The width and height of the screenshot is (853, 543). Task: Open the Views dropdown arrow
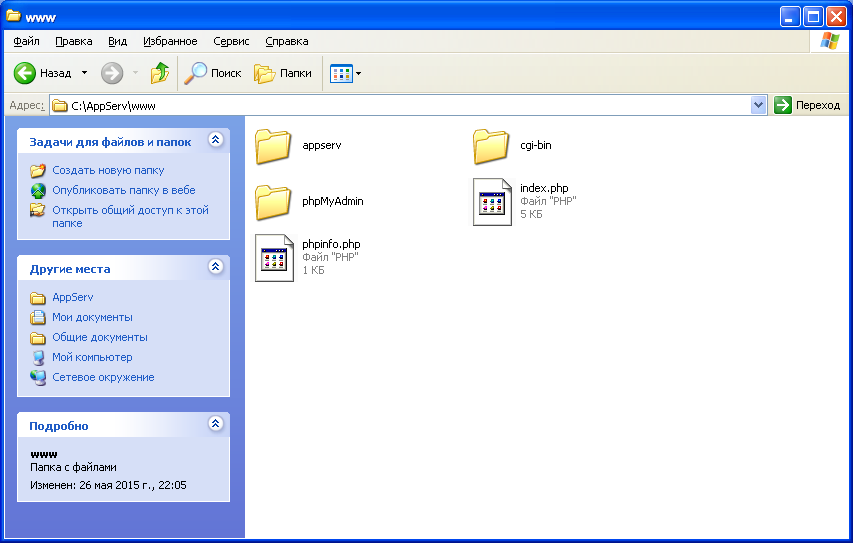point(358,73)
